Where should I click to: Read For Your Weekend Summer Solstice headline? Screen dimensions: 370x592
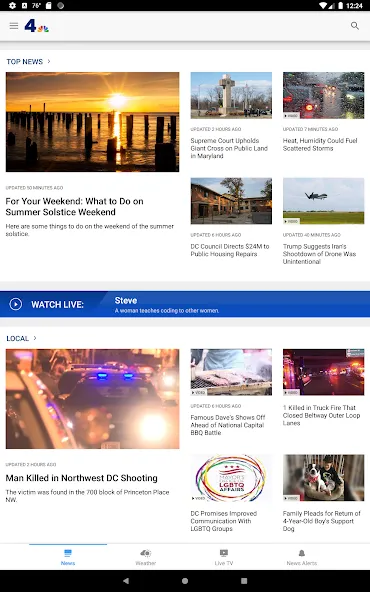[x=74, y=207]
